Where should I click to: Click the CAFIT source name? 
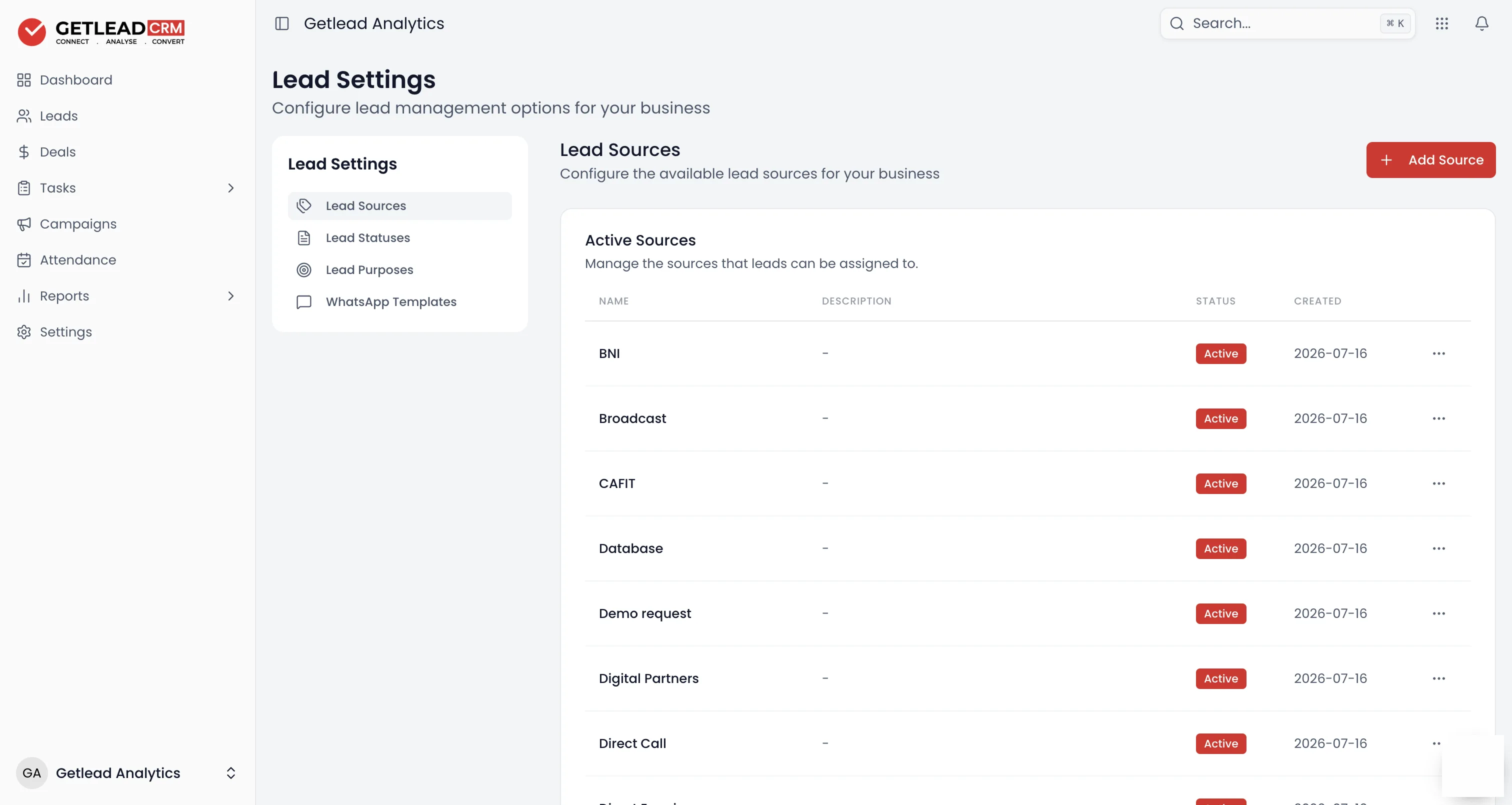(x=617, y=484)
